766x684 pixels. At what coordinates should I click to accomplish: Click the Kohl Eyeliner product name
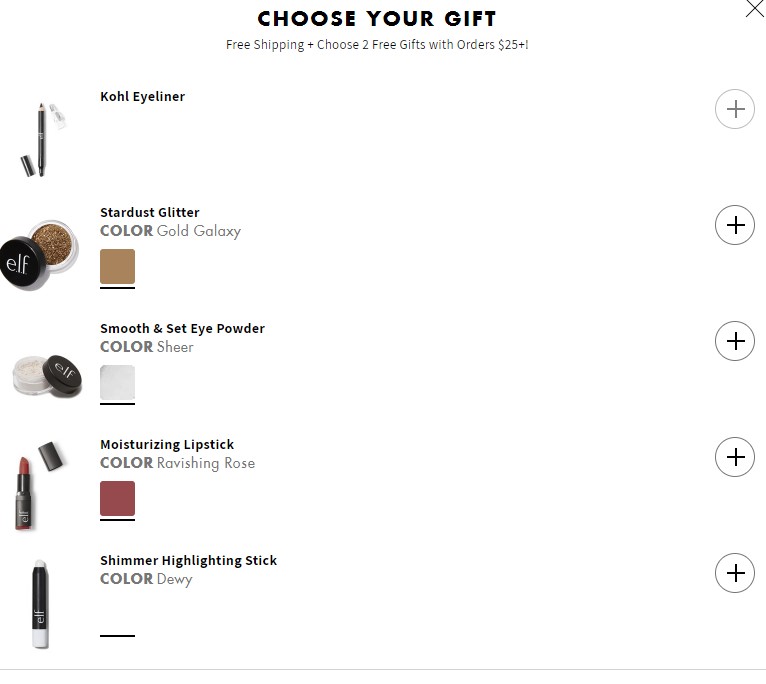pos(143,96)
